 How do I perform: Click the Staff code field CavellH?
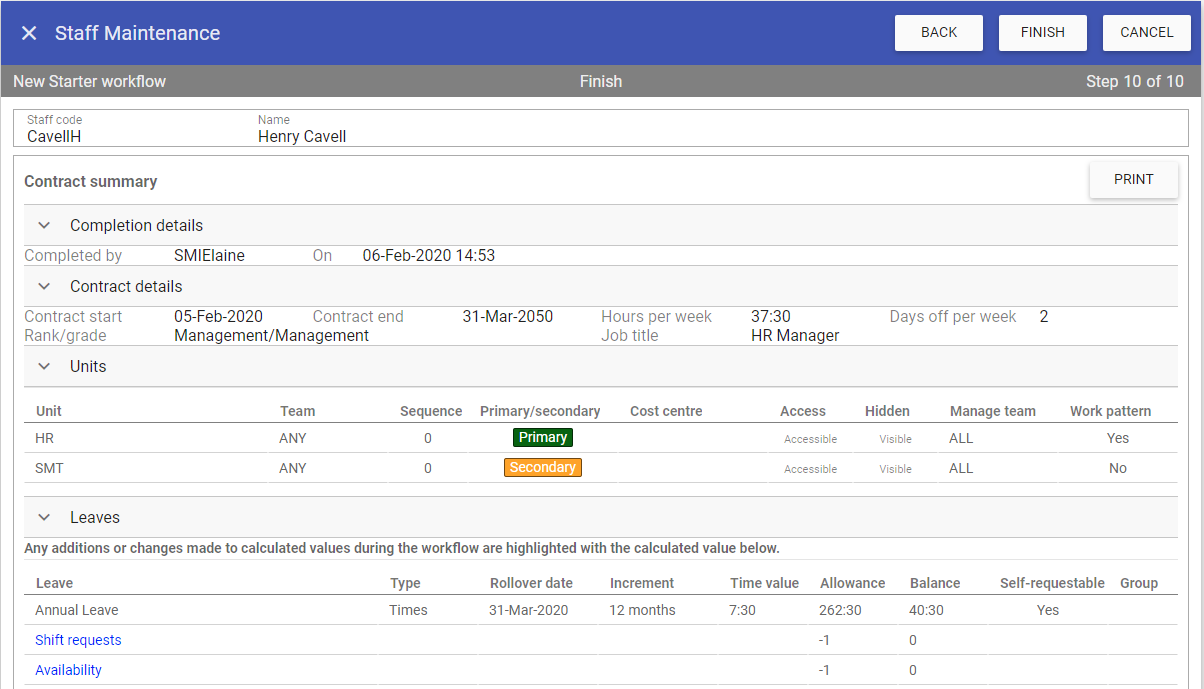point(54,136)
